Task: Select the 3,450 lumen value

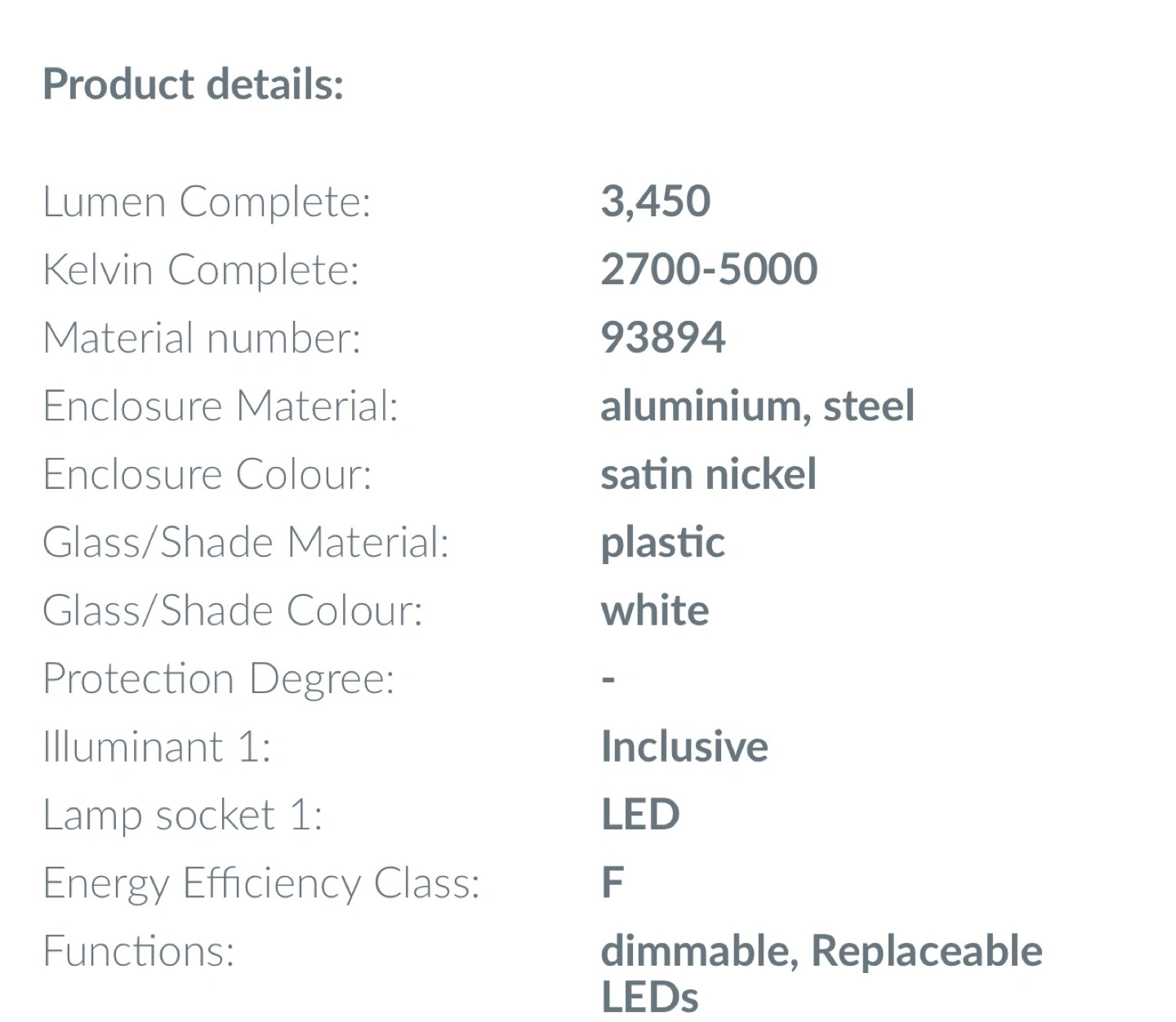Action: [x=655, y=201]
